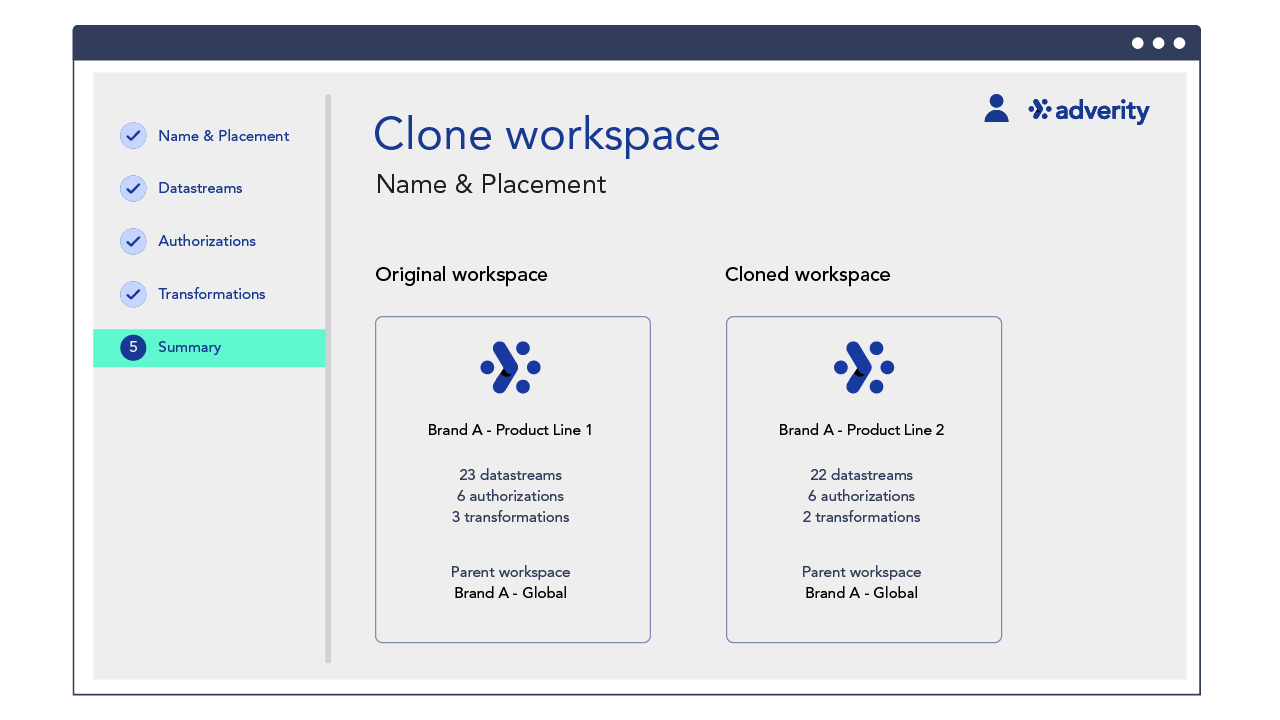Click Brand A - Global in original card
The height and width of the screenshot is (720, 1280).
[511, 593]
